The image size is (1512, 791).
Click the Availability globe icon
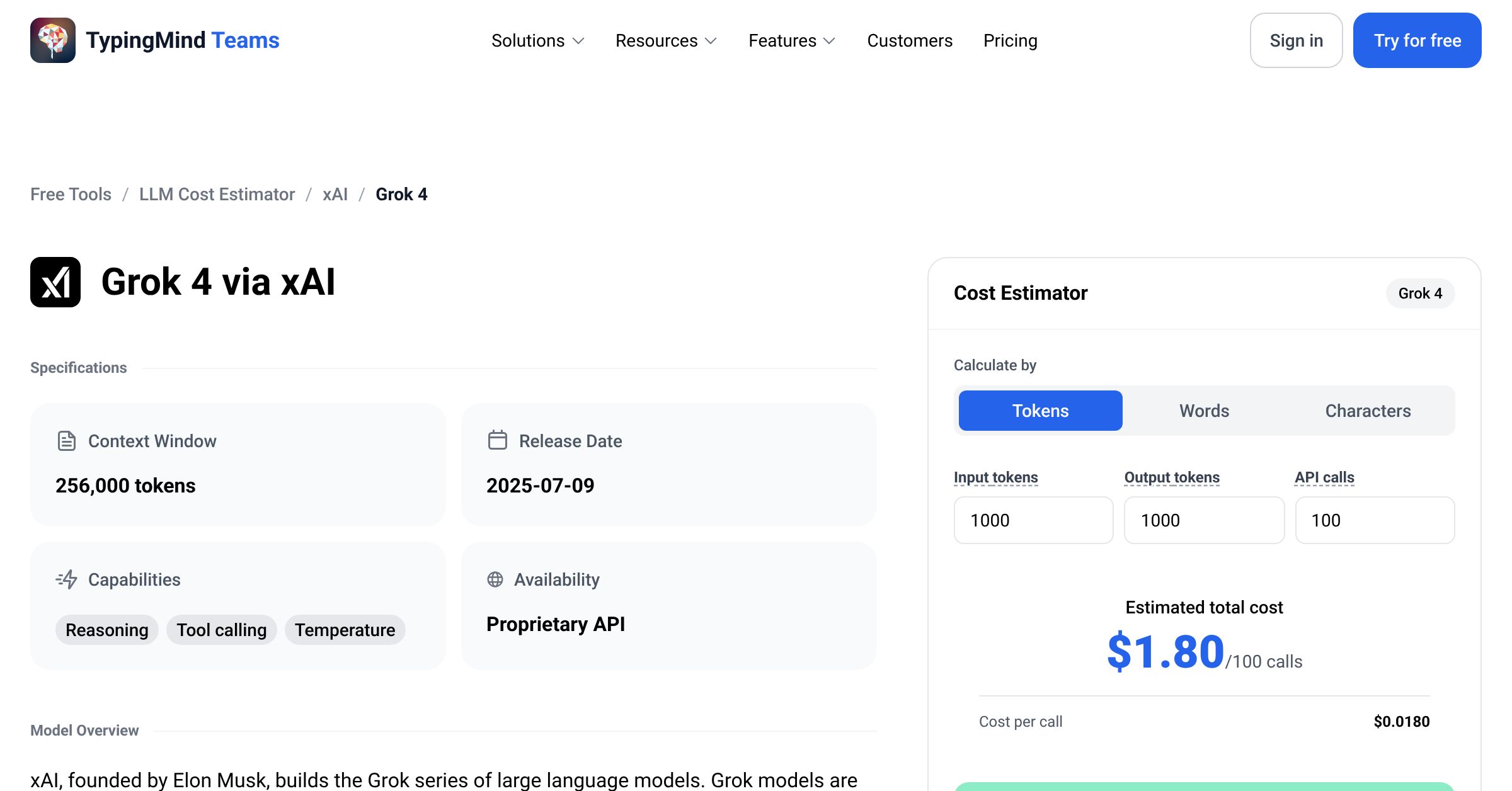[x=495, y=579]
